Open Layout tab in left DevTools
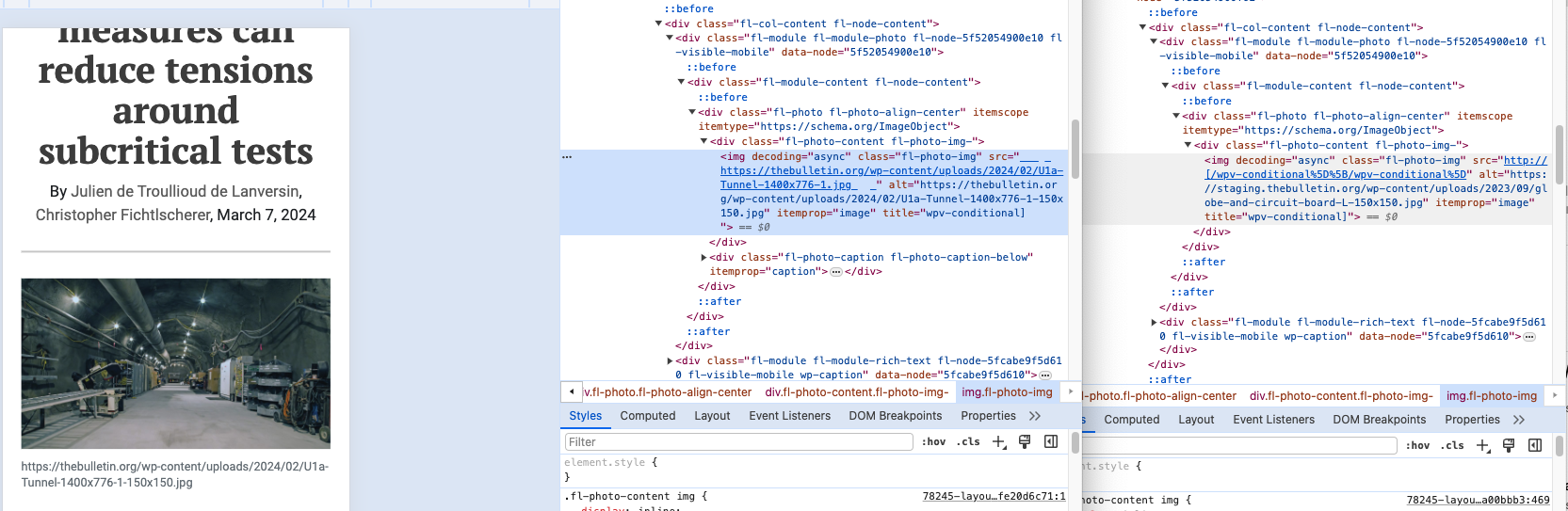 click(x=712, y=416)
